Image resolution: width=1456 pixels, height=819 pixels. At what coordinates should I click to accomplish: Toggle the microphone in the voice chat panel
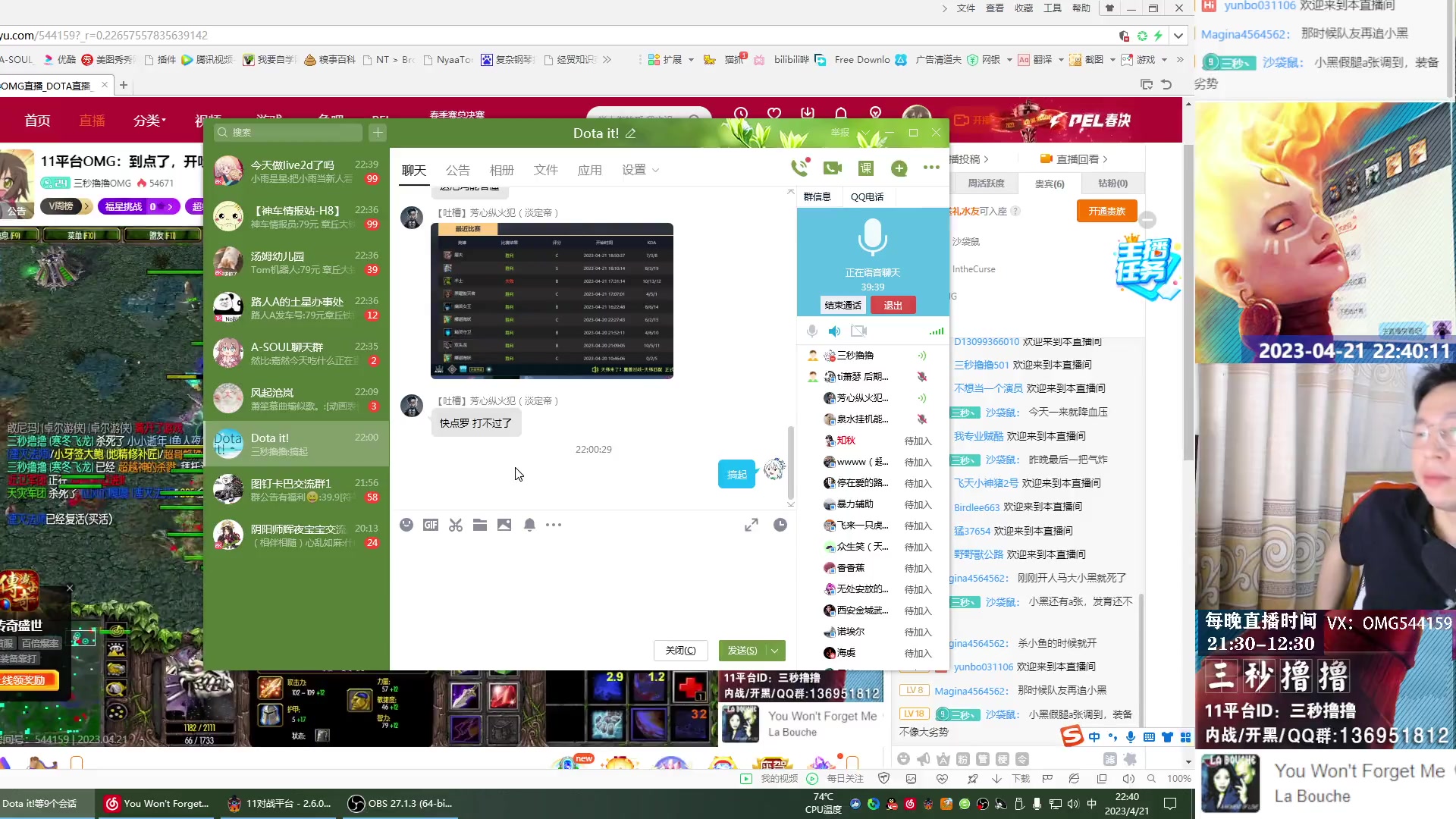coord(812,331)
